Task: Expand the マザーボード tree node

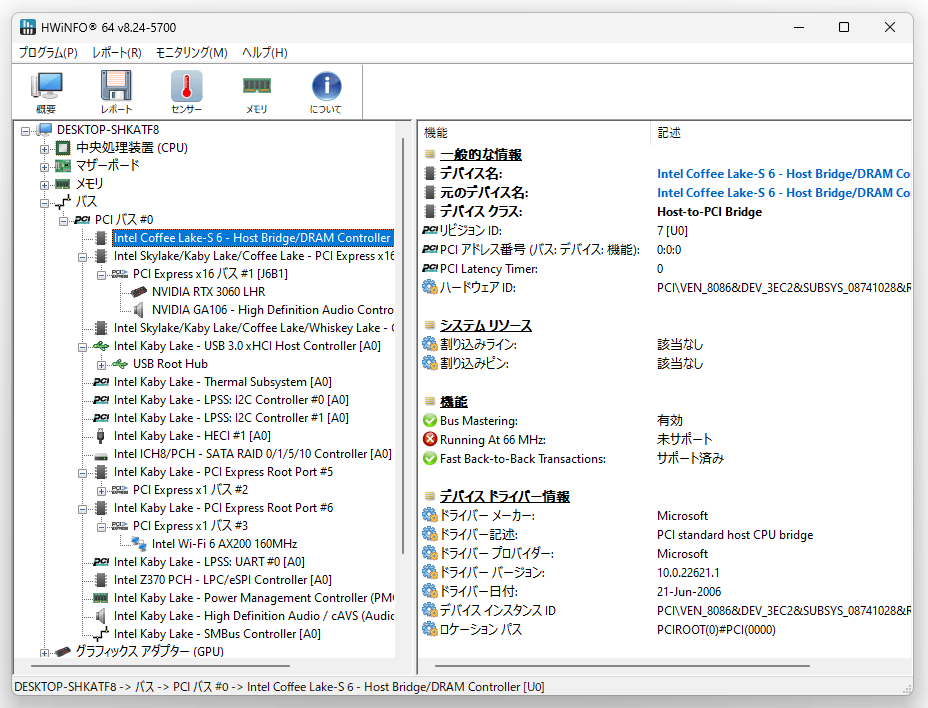Action: pos(44,167)
